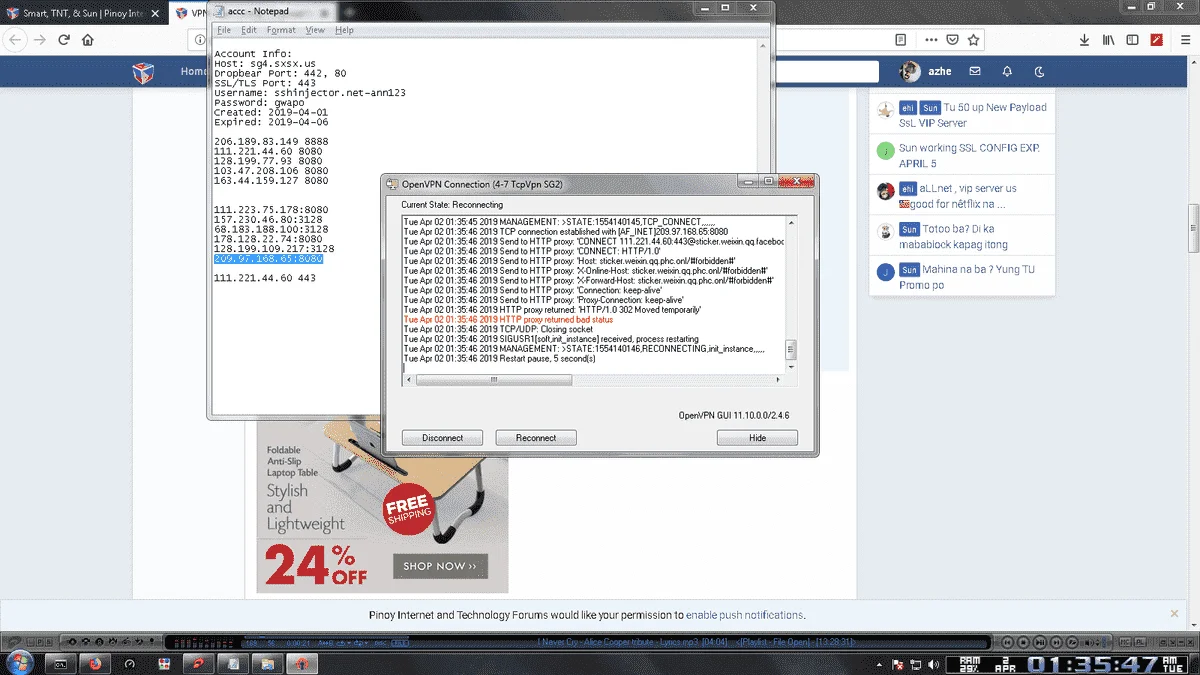1200x675 pixels.
Task: Go forward in Firefox
Action: [40, 40]
